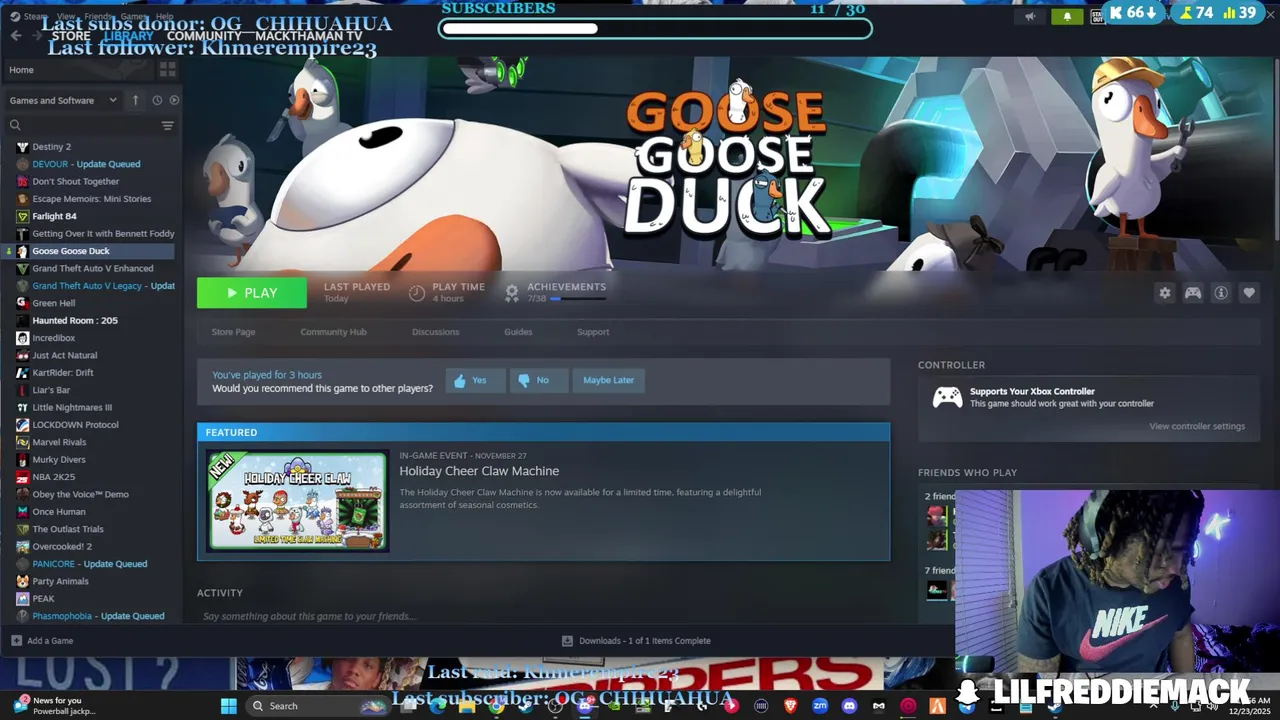The width and height of the screenshot is (1280, 720).
Task: Open the Friends menu
Action: tap(99, 17)
